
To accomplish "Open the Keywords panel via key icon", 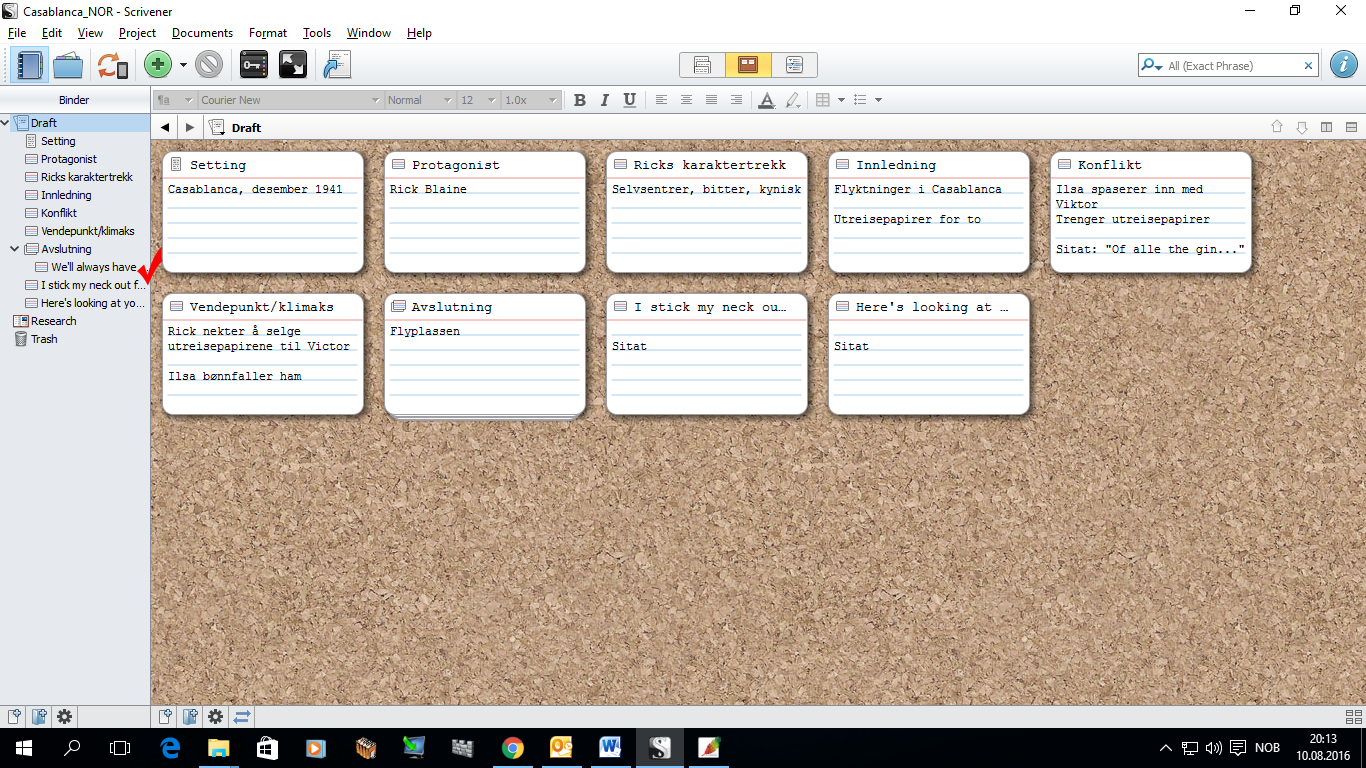I will click(253, 64).
